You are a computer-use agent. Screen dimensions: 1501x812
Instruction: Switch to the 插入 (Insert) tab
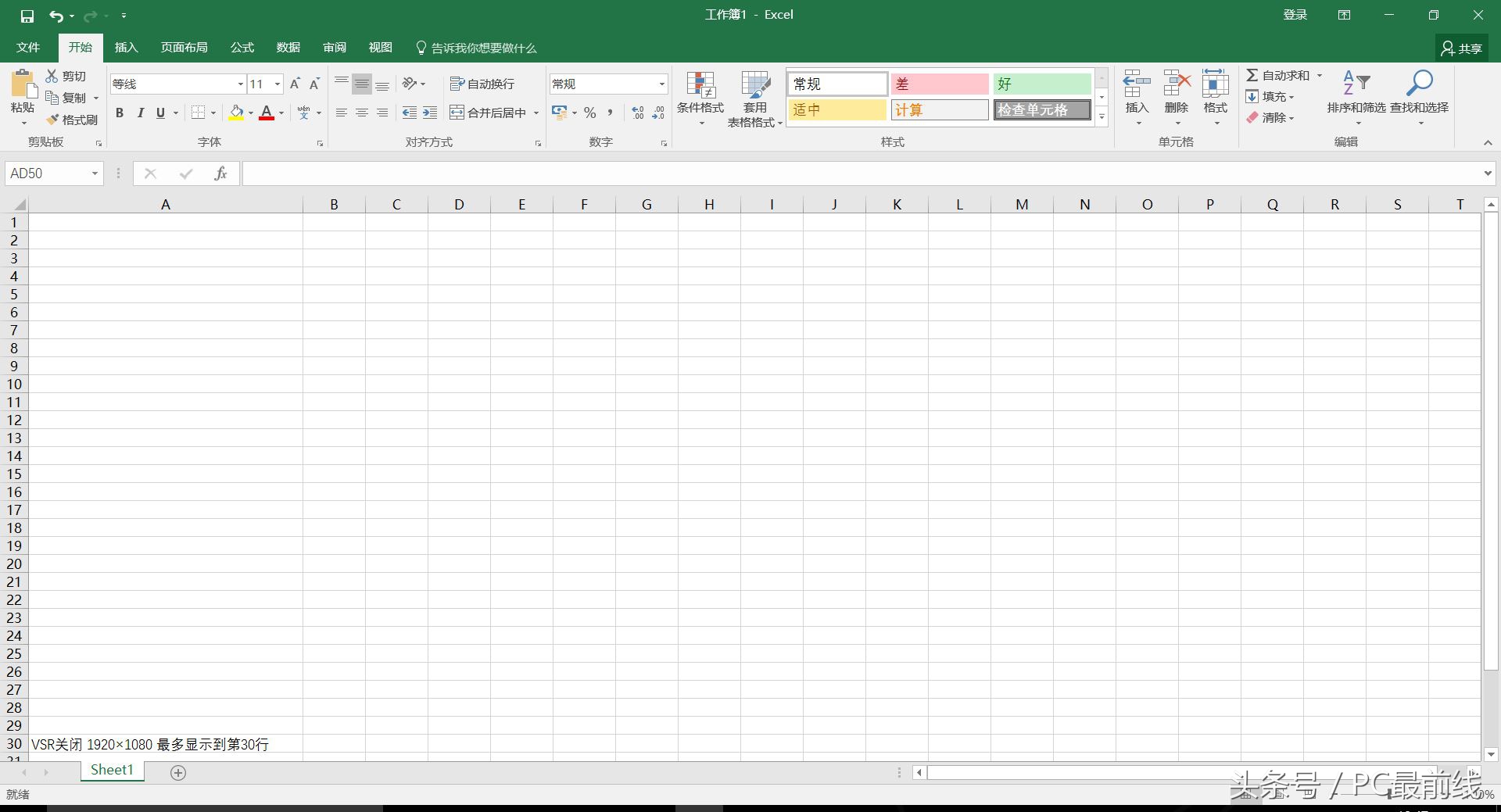[x=126, y=48]
